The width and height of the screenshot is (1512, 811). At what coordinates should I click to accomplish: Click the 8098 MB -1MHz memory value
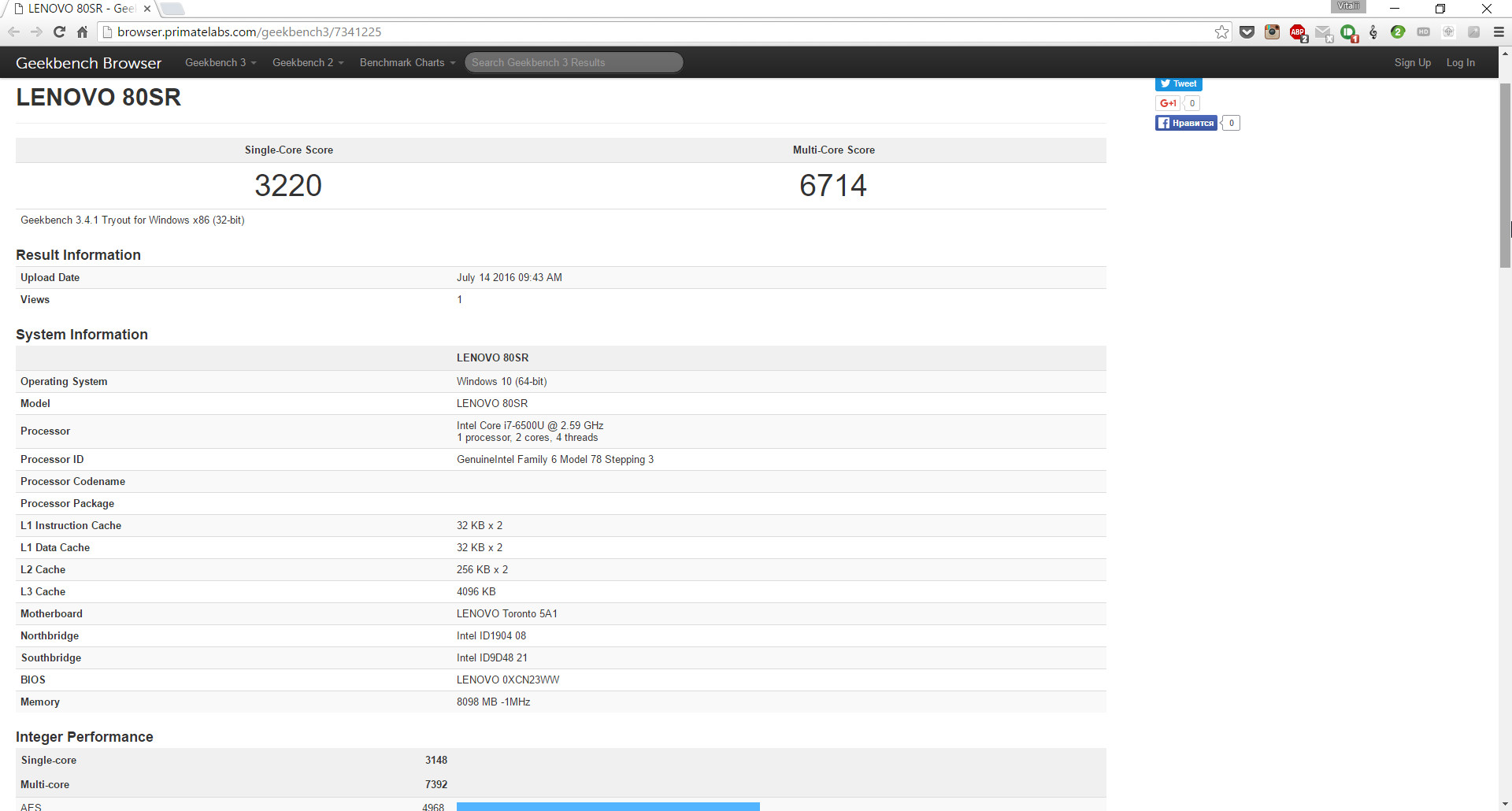[x=493, y=702]
